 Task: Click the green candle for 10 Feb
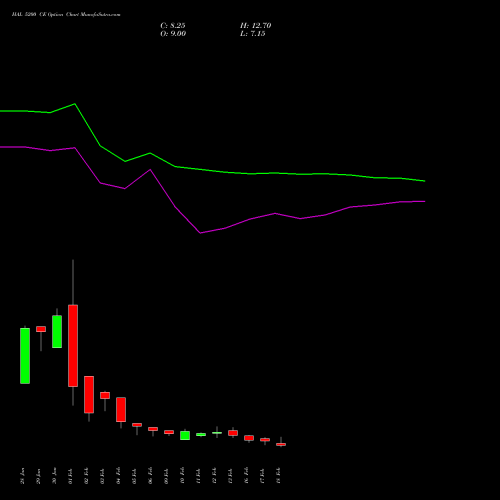coord(185,435)
